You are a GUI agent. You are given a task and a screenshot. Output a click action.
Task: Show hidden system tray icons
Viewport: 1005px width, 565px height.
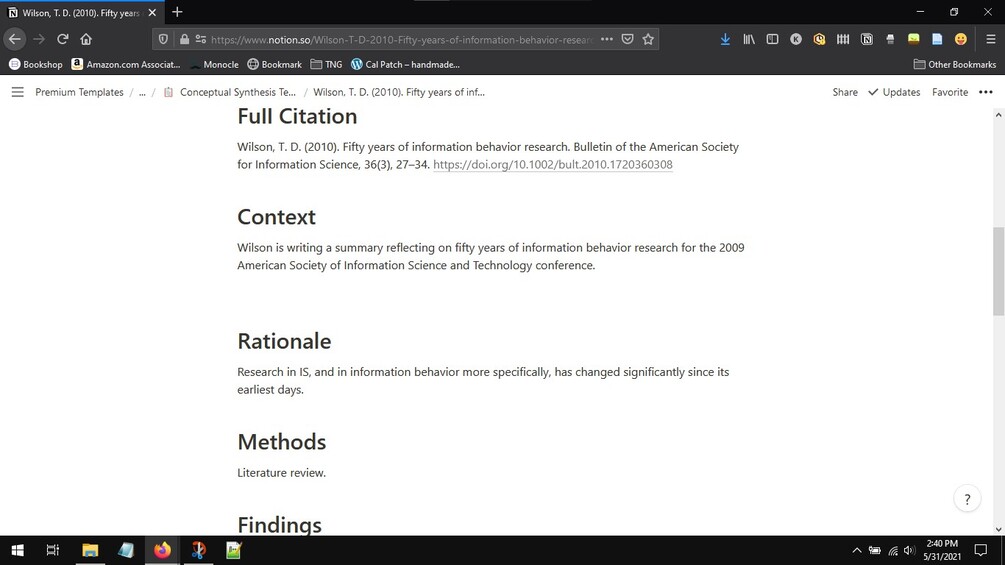click(856, 550)
